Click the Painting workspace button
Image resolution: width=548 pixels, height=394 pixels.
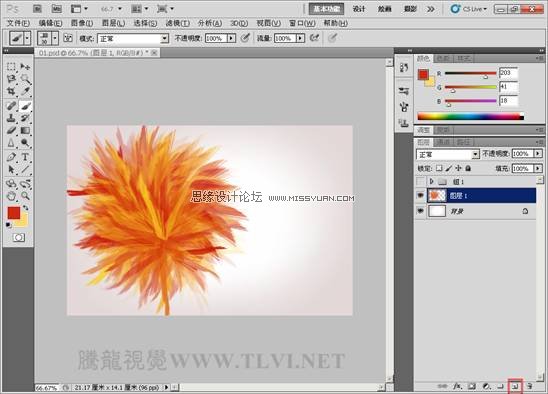[384, 9]
